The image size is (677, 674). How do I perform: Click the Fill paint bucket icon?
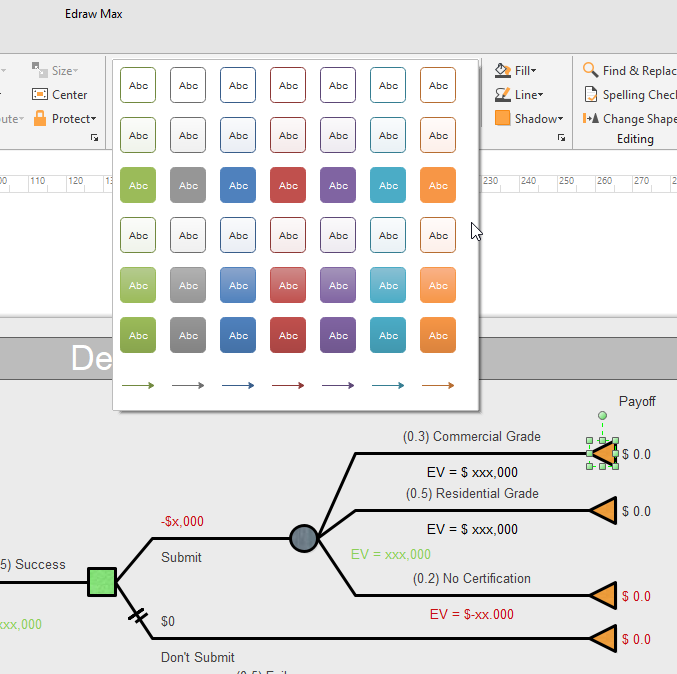coord(503,70)
